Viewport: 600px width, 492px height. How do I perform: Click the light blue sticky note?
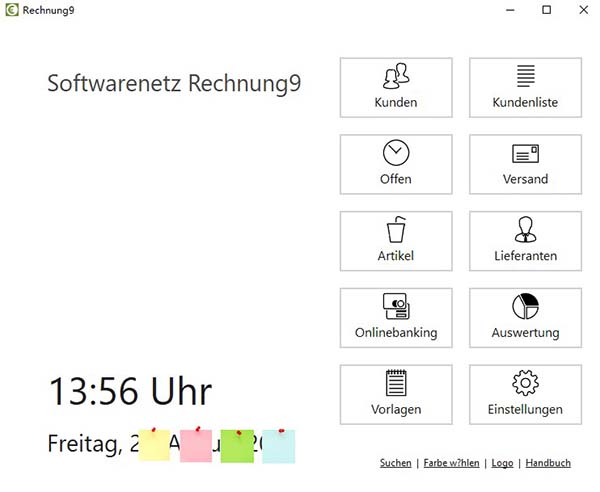278,446
